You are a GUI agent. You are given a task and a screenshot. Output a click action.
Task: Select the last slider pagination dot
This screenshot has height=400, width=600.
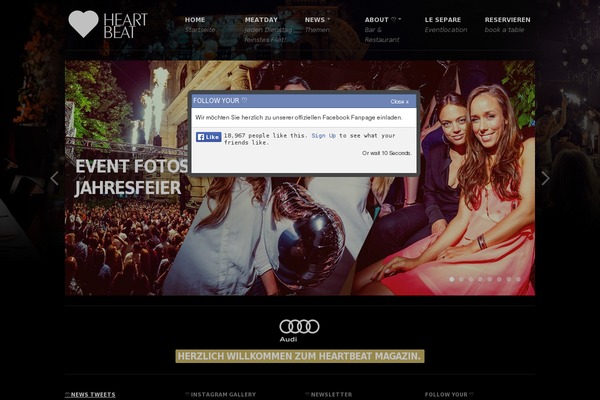pyautogui.click(x=518, y=279)
